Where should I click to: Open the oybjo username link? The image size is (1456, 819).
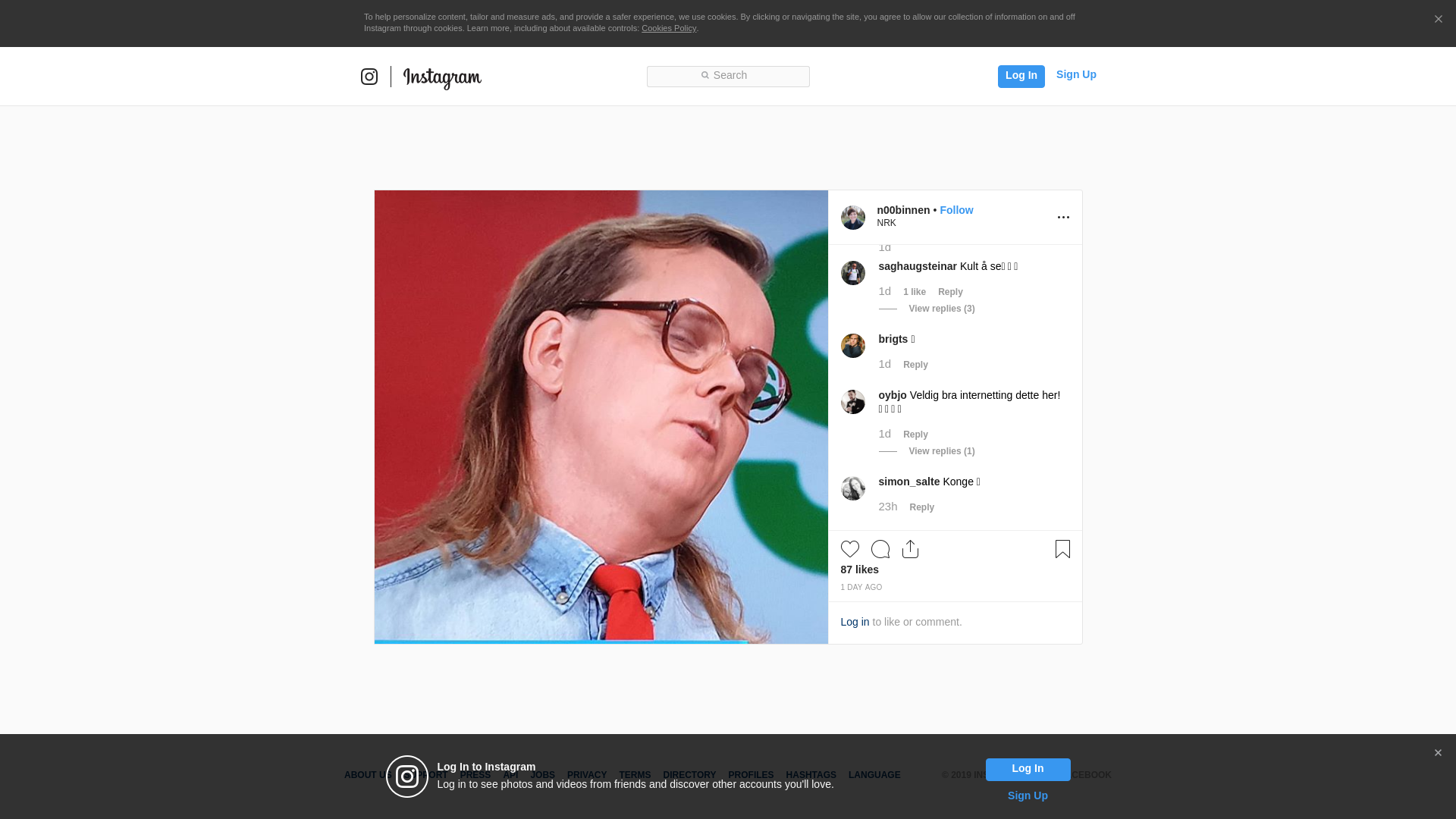(893, 395)
